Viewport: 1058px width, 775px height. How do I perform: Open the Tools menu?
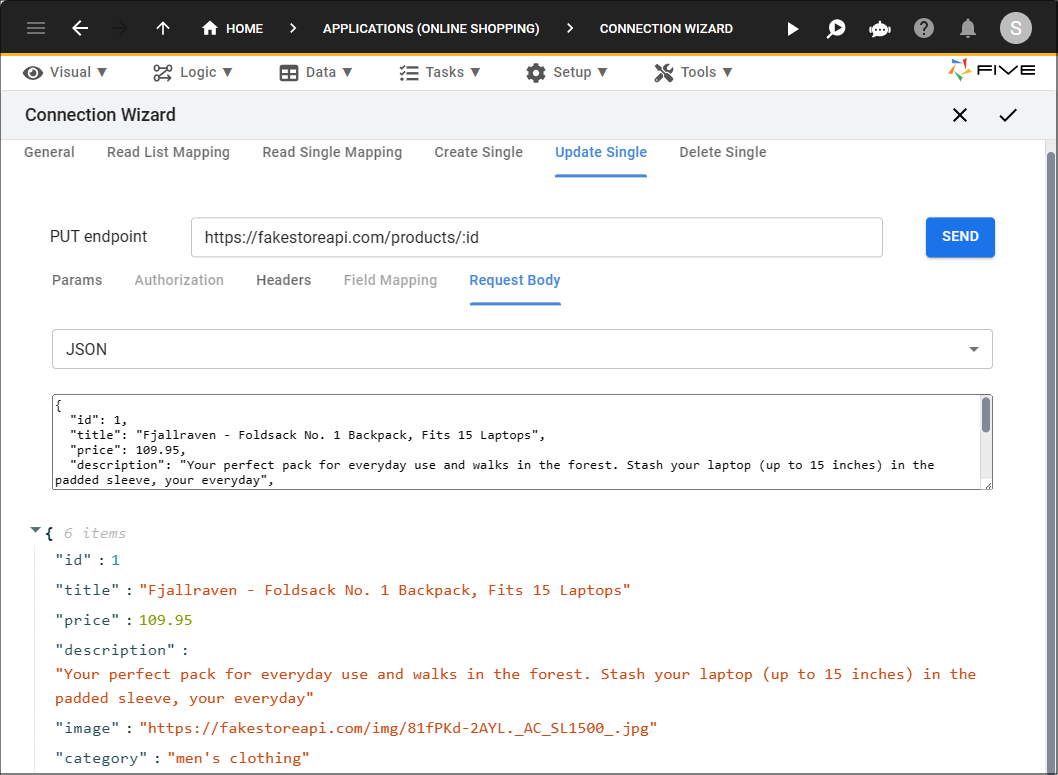pyautogui.click(x=693, y=73)
